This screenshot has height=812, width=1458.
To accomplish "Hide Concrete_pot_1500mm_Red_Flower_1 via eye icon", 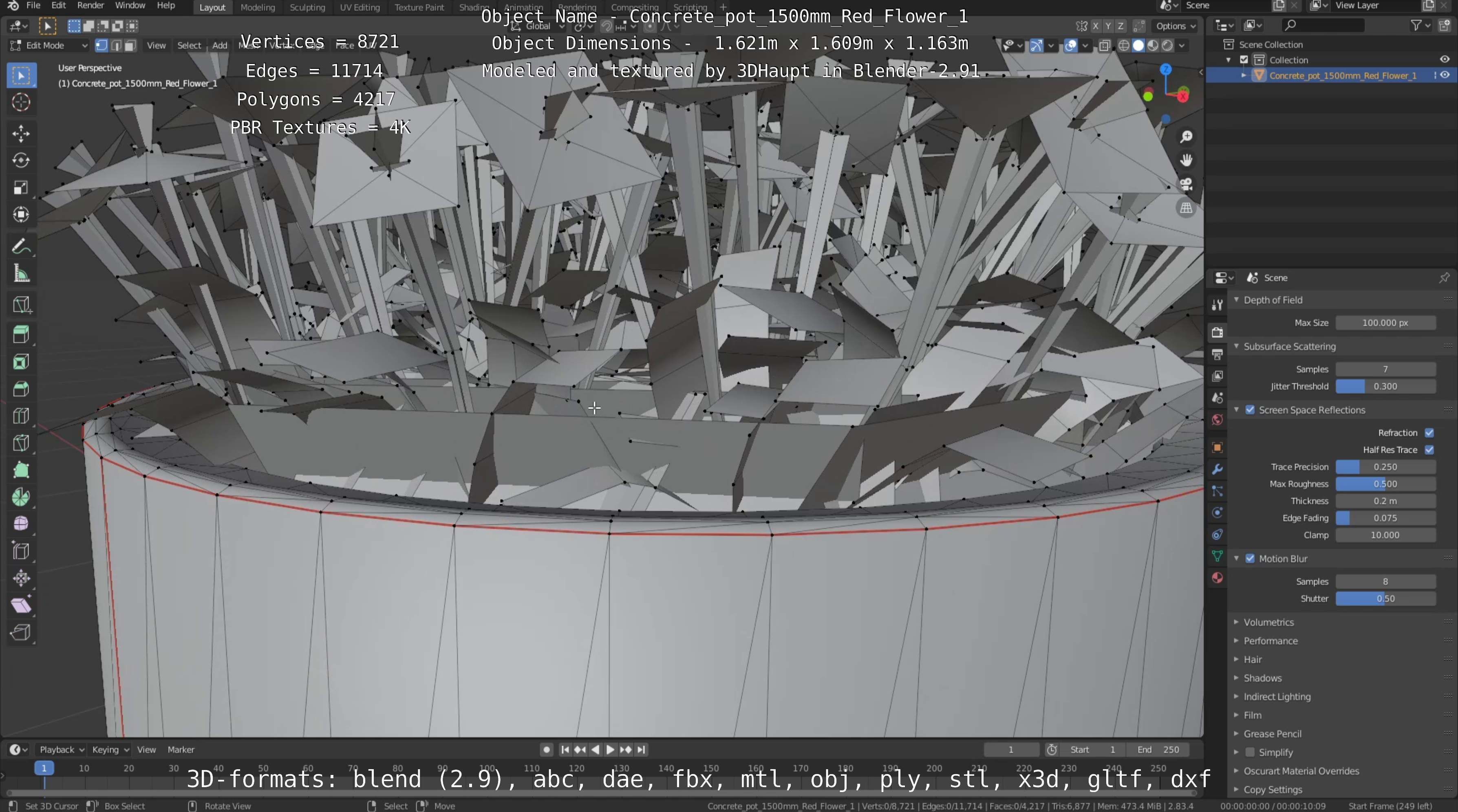I will tap(1445, 75).
